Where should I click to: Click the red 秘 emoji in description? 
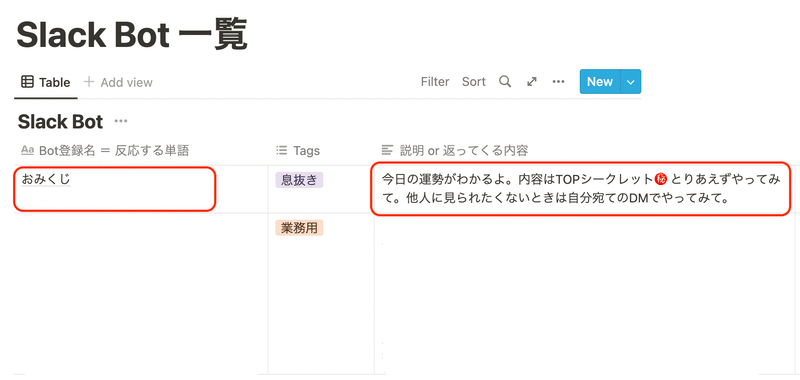click(662, 180)
